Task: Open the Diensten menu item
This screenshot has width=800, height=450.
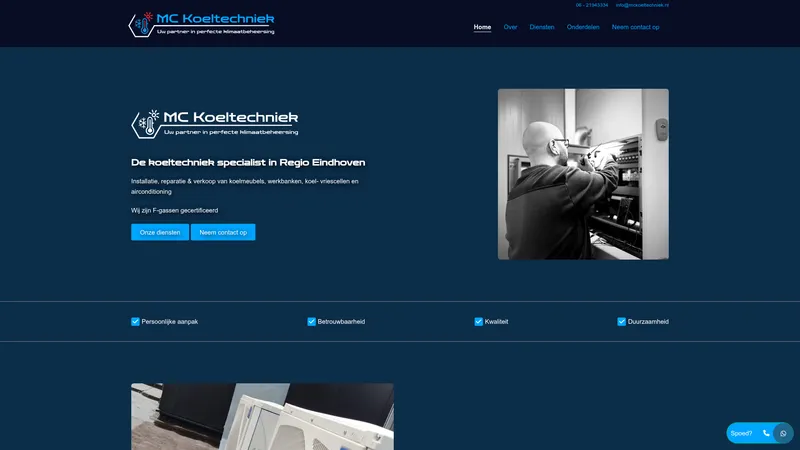Action: pyautogui.click(x=542, y=27)
